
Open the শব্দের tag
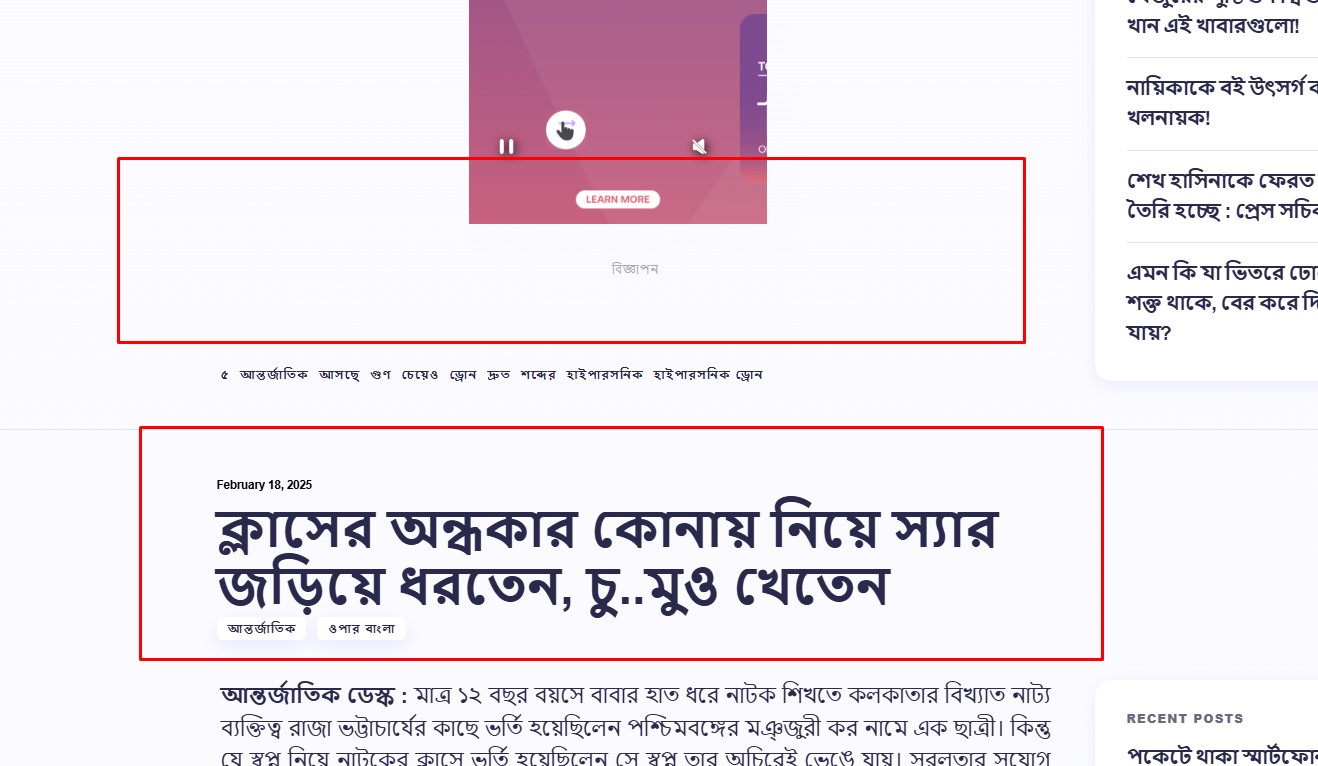point(538,375)
